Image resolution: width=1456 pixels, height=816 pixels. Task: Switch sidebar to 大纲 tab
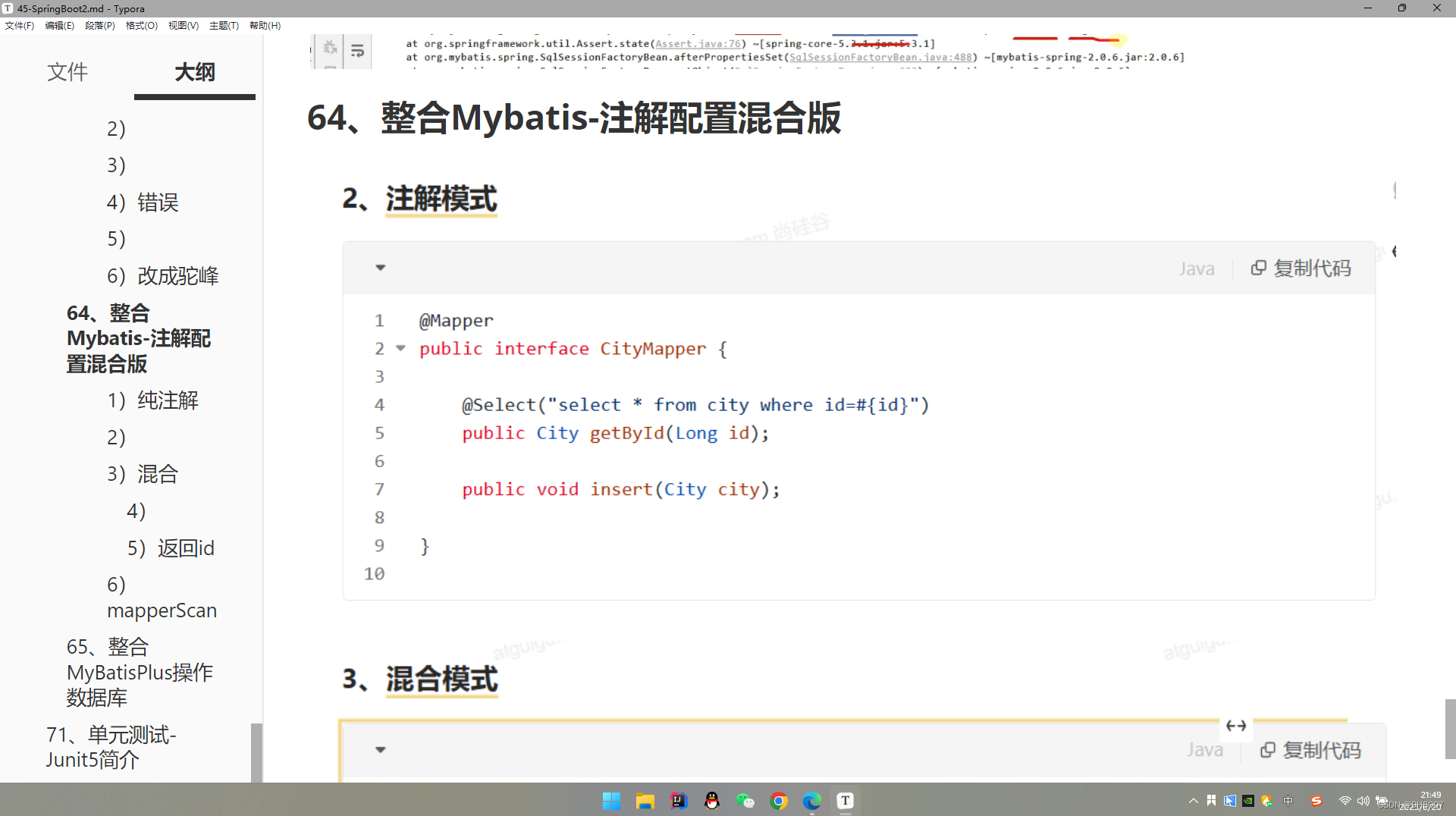click(195, 72)
